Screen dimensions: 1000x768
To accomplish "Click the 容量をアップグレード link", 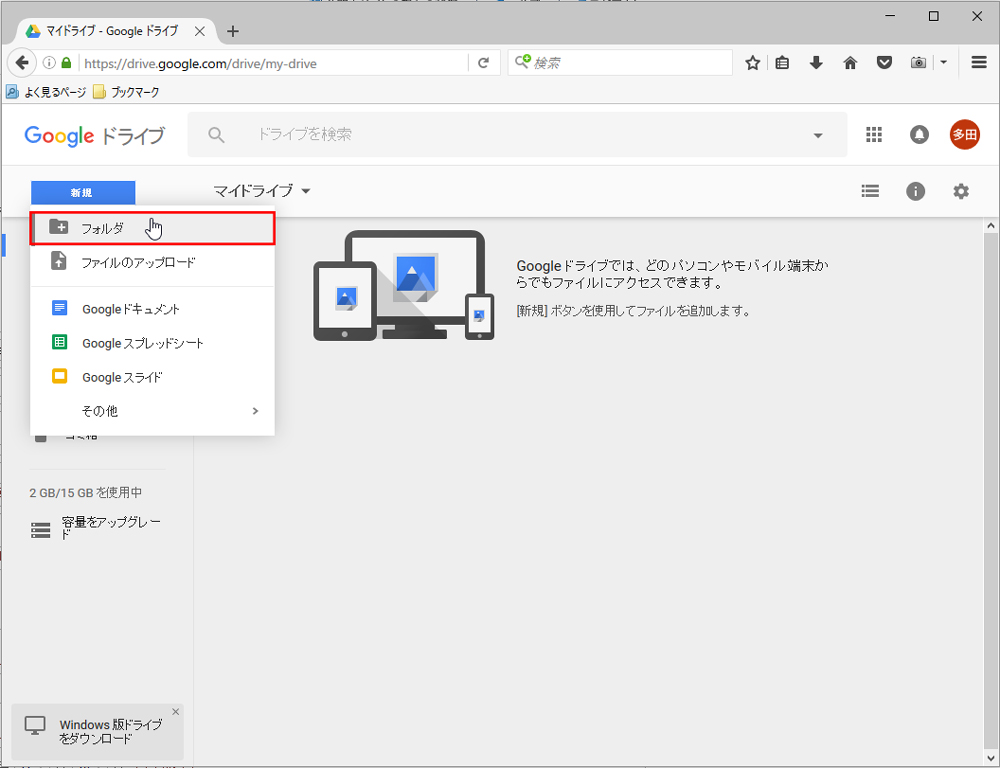I will tap(111, 528).
